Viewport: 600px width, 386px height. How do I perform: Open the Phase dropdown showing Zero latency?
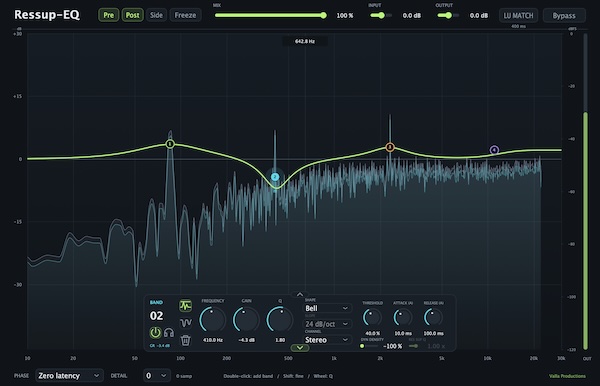tap(69, 376)
